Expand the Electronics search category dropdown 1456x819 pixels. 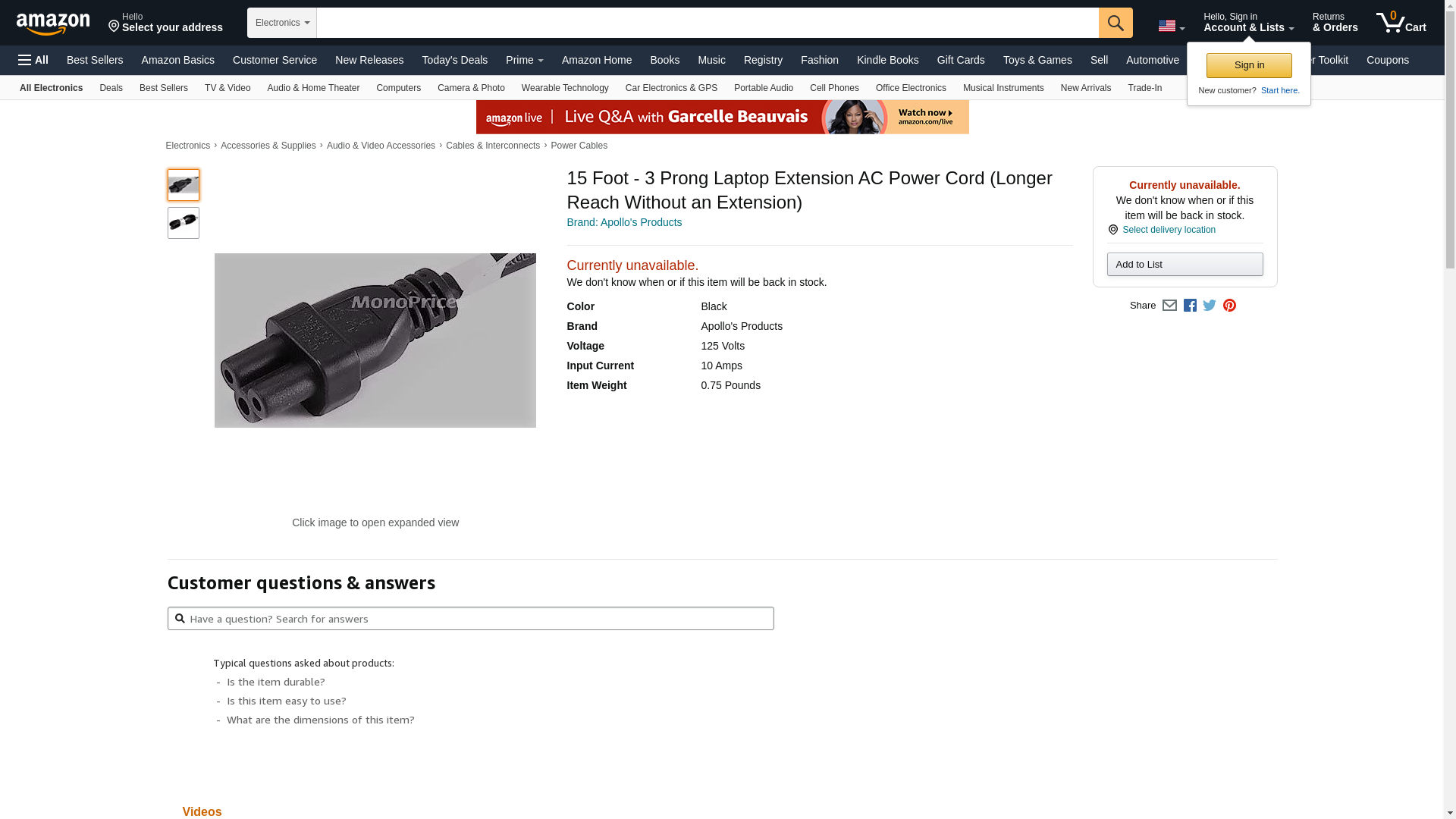pos(282,23)
